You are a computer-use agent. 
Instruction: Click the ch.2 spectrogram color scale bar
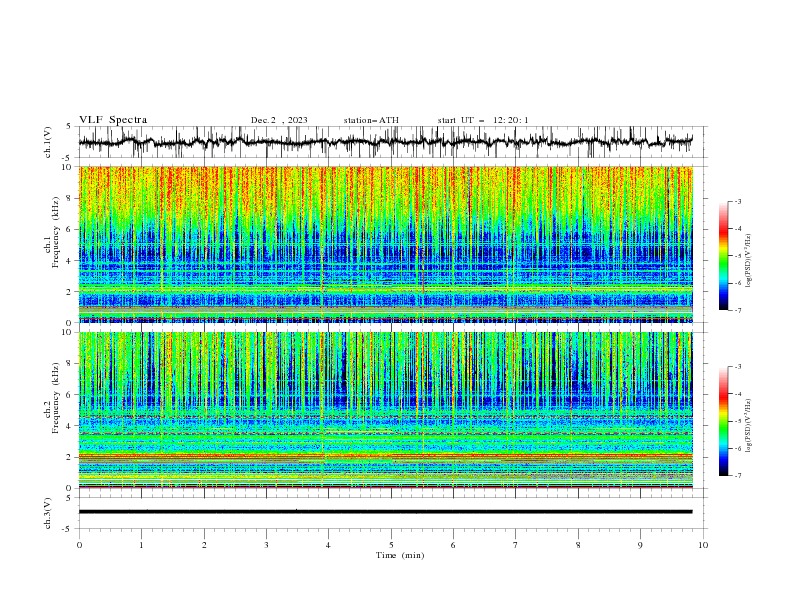[x=723, y=421]
